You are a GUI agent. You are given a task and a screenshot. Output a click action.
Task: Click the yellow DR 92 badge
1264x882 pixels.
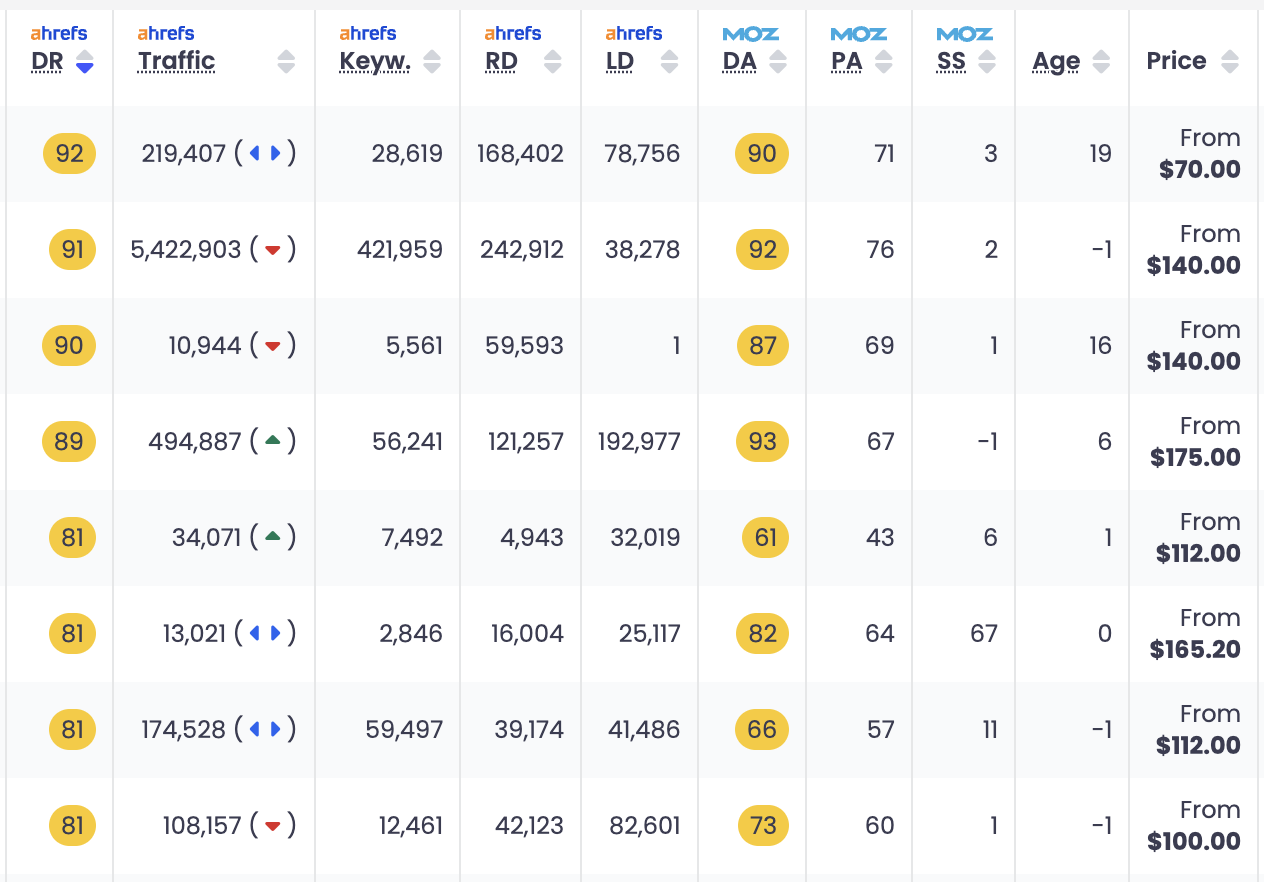pos(69,154)
